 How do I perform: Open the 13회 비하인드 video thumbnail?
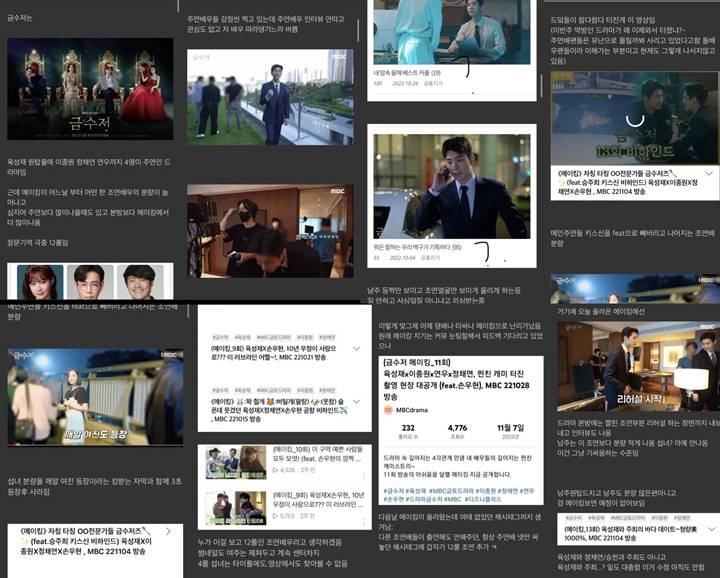635,118
